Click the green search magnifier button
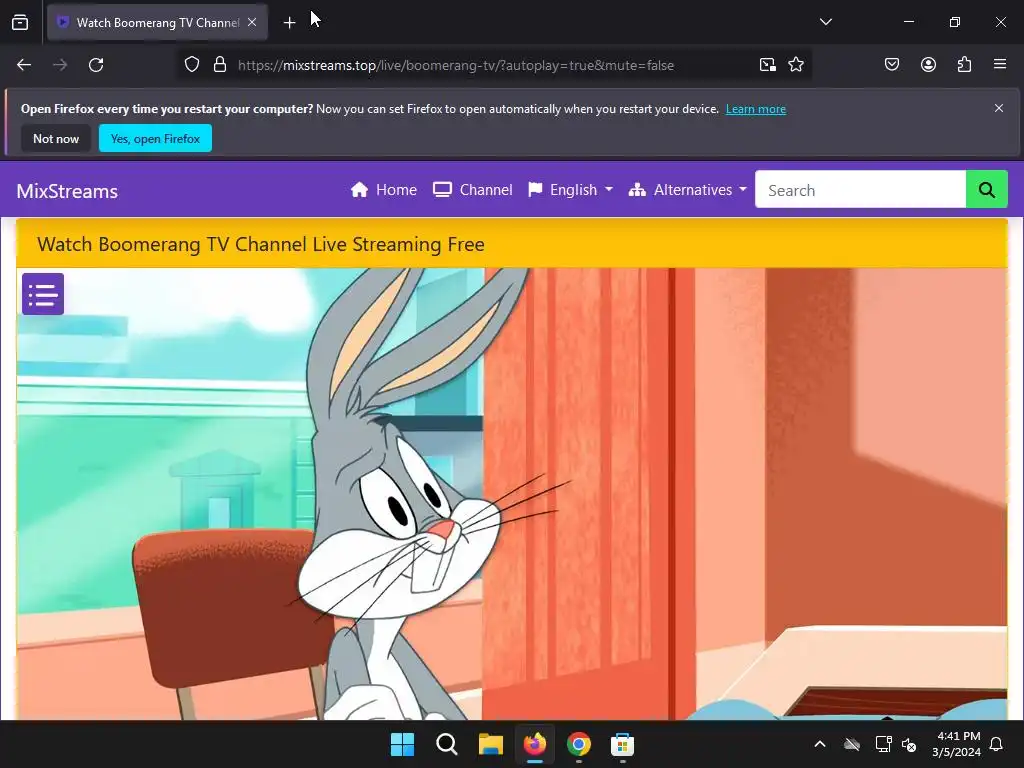1024x768 pixels. click(x=986, y=190)
